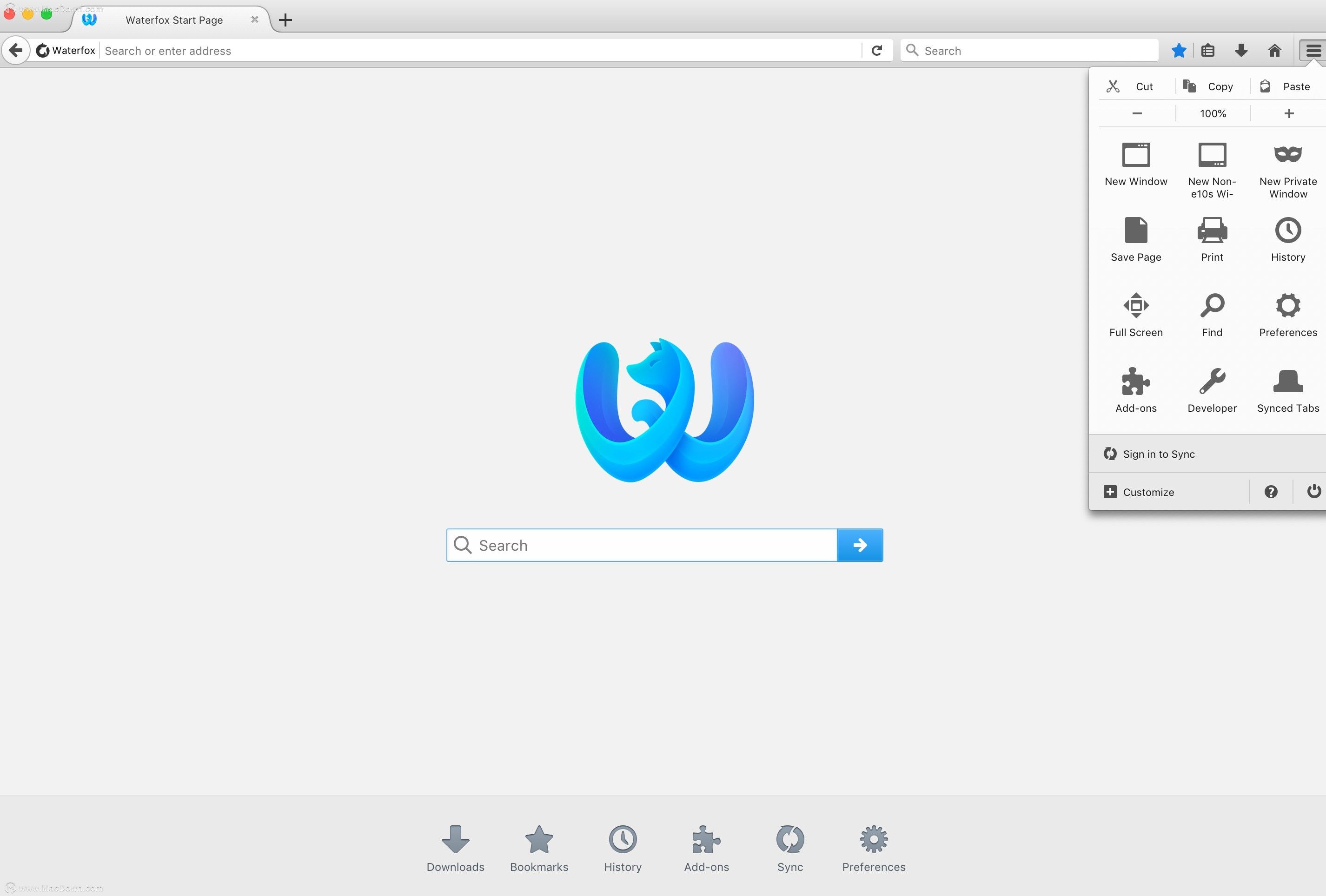
Task: Quit Waterfox with the power icon
Action: click(1313, 492)
